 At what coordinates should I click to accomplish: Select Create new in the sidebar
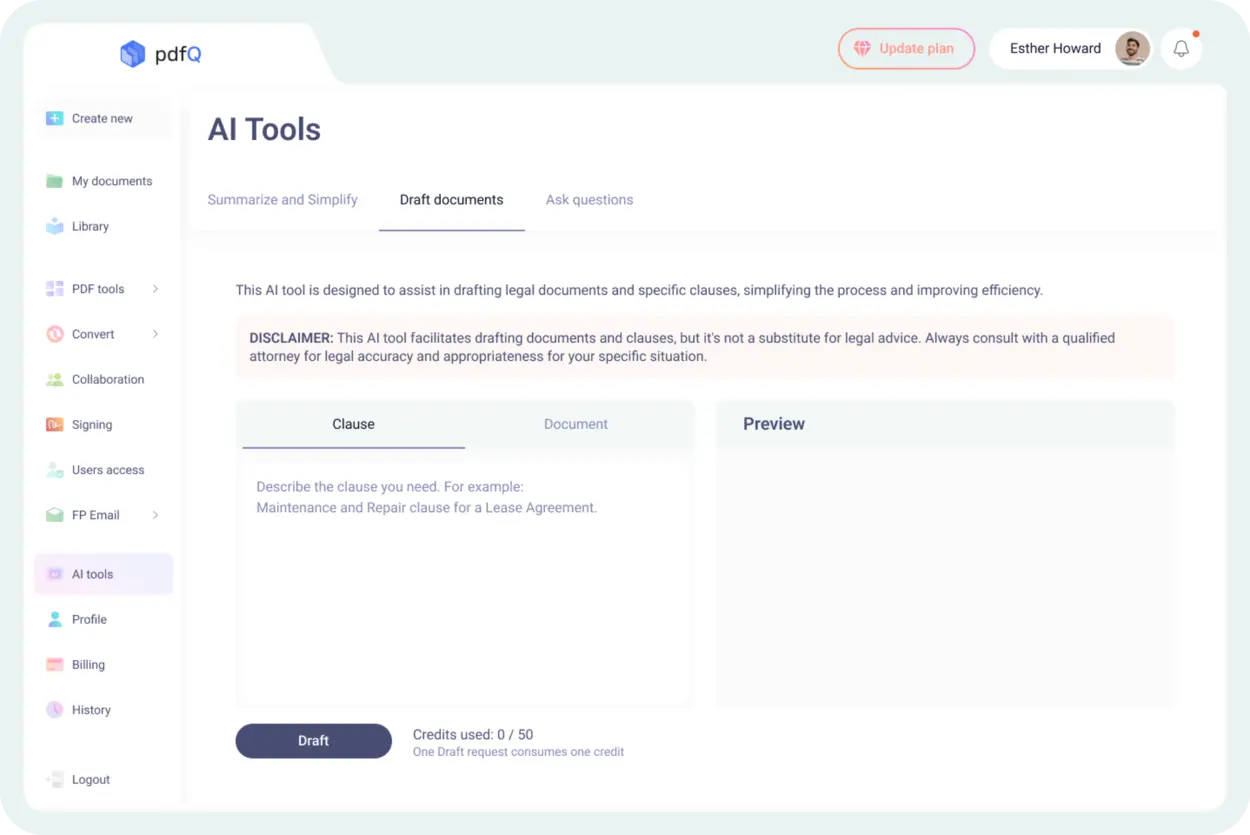101,118
